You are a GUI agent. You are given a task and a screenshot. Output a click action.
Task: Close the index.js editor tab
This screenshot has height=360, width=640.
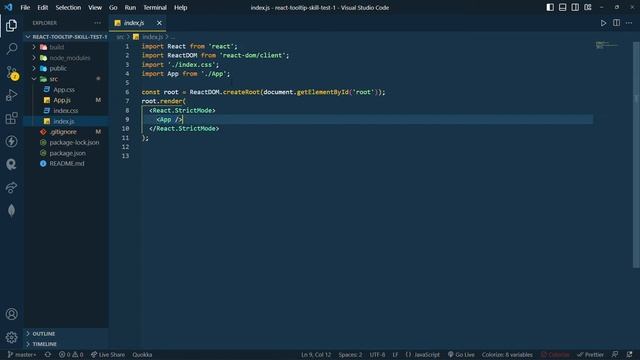pyautogui.click(x=159, y=23)
